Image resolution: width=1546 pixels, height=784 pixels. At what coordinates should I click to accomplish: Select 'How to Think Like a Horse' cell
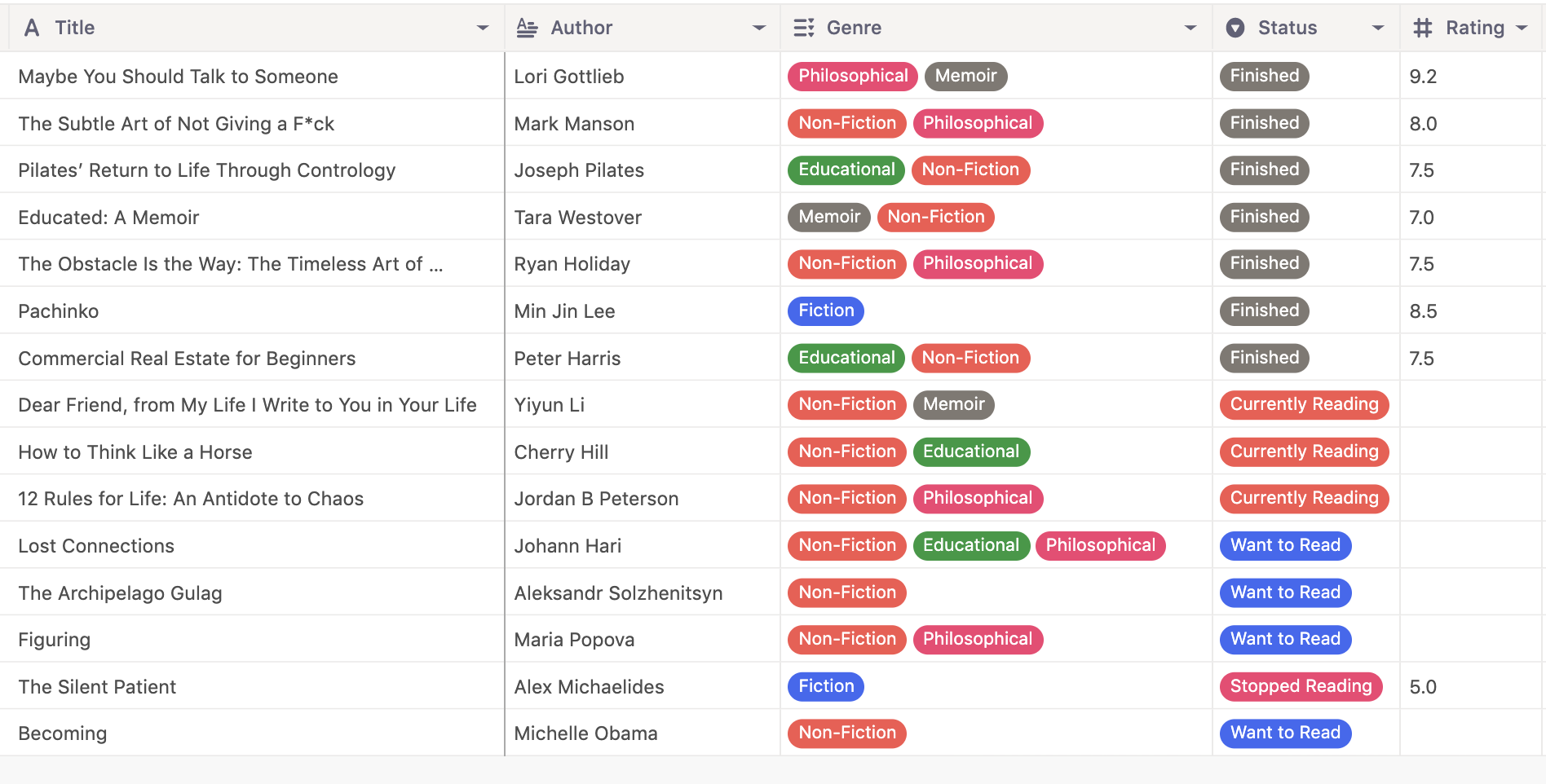point(252,451)
